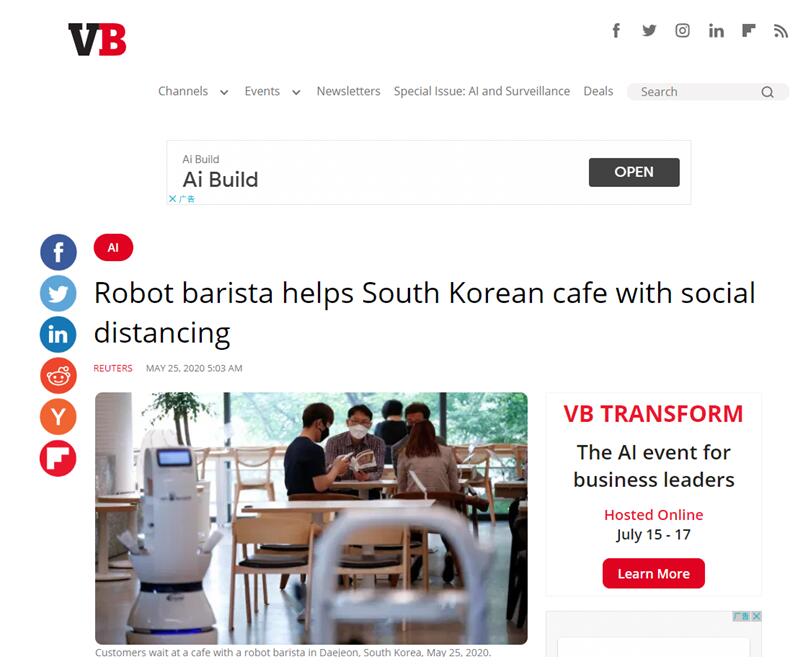Open the RSS feed icon
This screenshot has width=811, height=668.
pyautogui.click(x=780, y=31)
